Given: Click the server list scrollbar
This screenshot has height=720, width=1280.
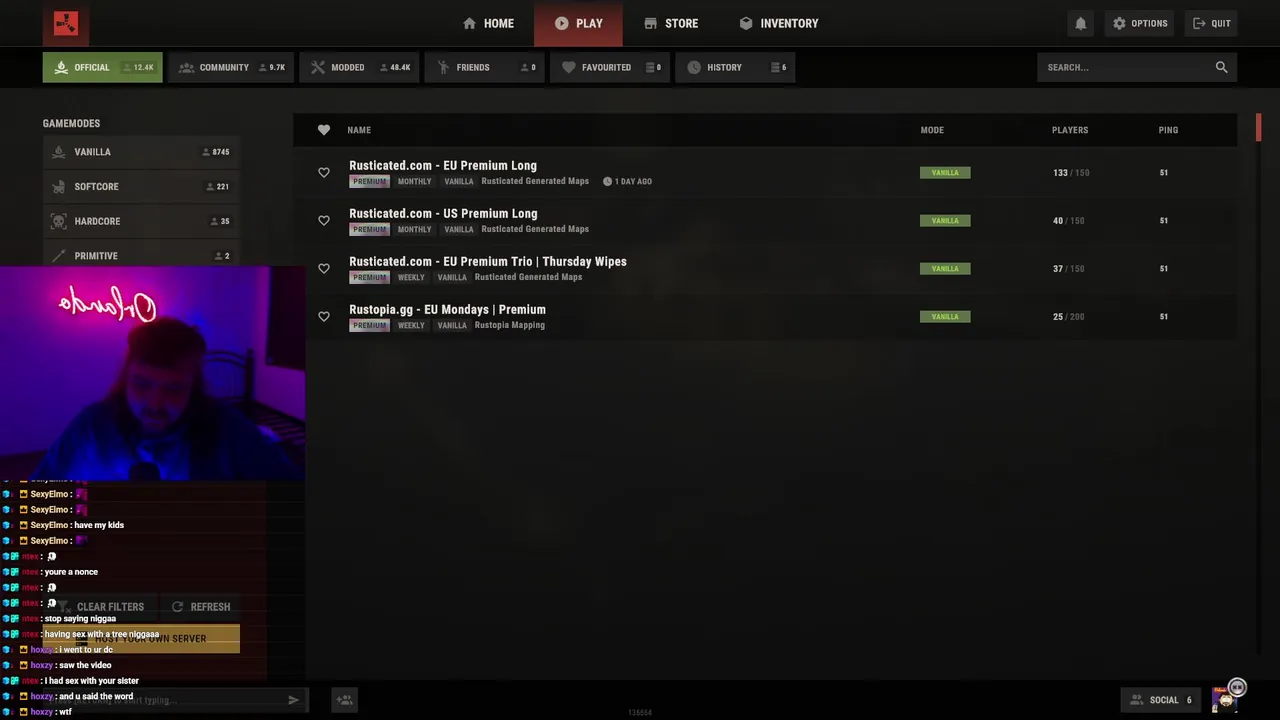Looking at the screenshot, I should [1258, 128].
